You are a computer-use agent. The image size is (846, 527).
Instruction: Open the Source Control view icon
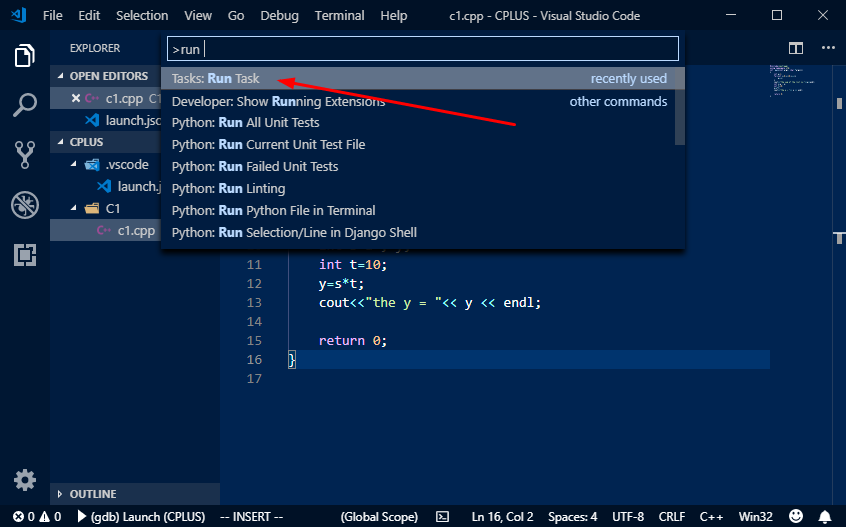coord(25,155)
